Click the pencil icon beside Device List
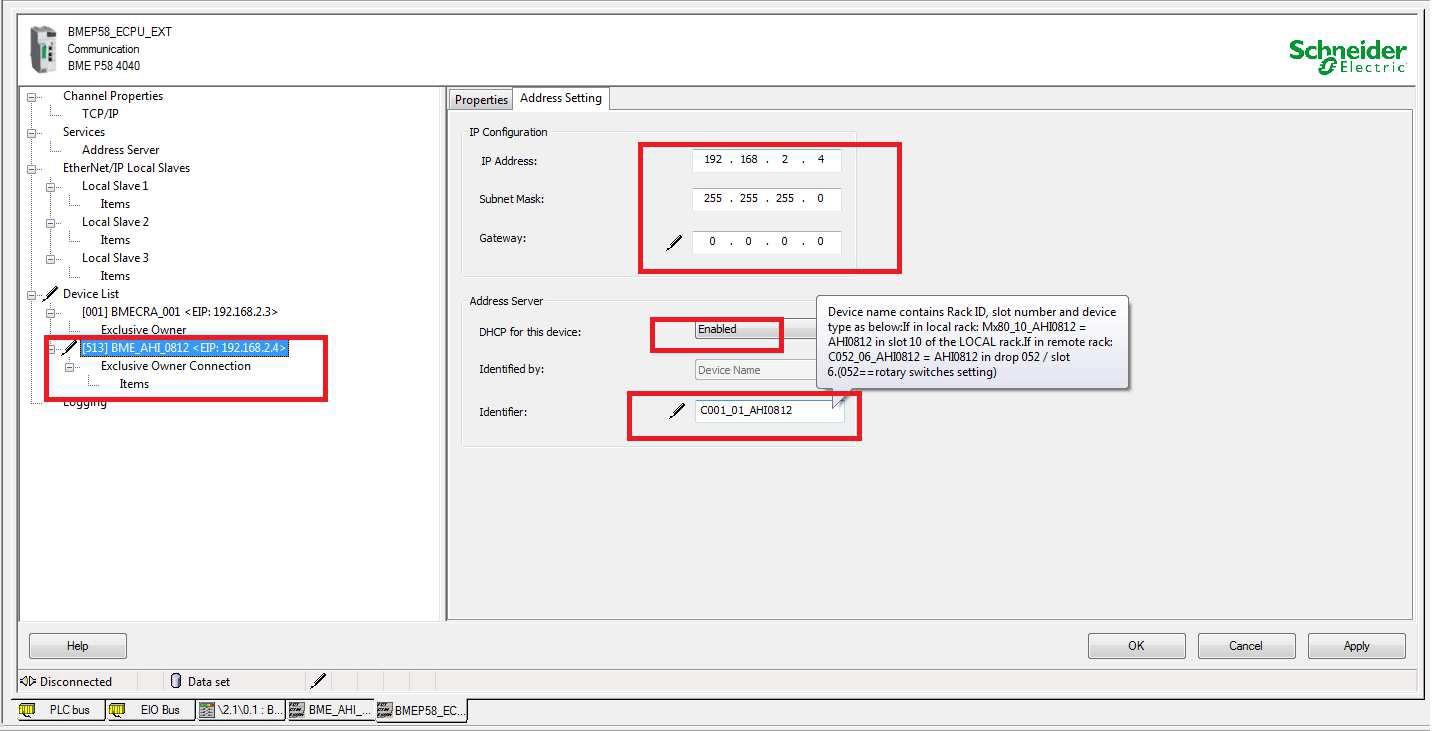The image size is (1432, 731). tap(50, 294)
